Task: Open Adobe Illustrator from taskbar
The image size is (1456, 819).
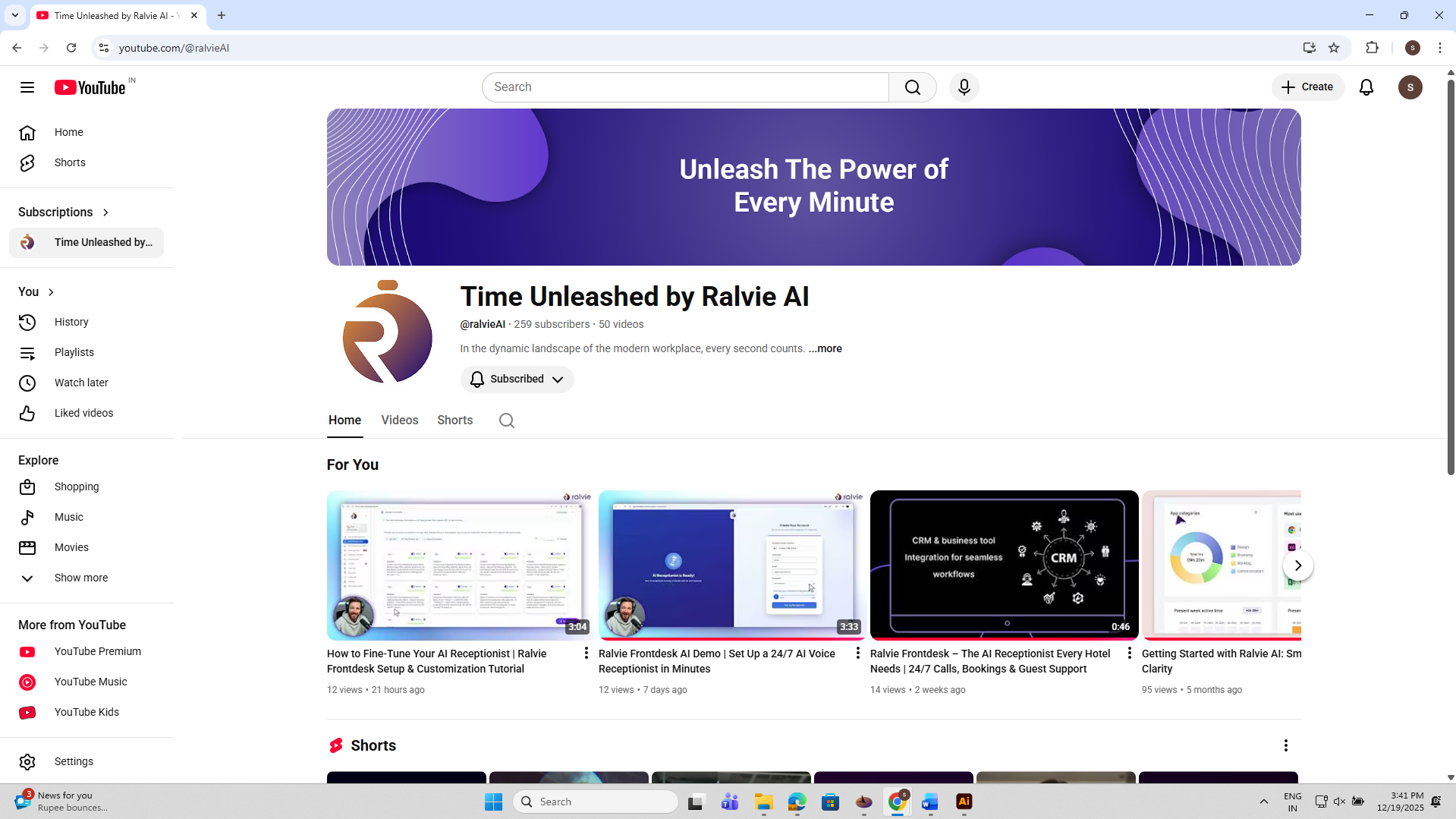Action: coord(964,802)
